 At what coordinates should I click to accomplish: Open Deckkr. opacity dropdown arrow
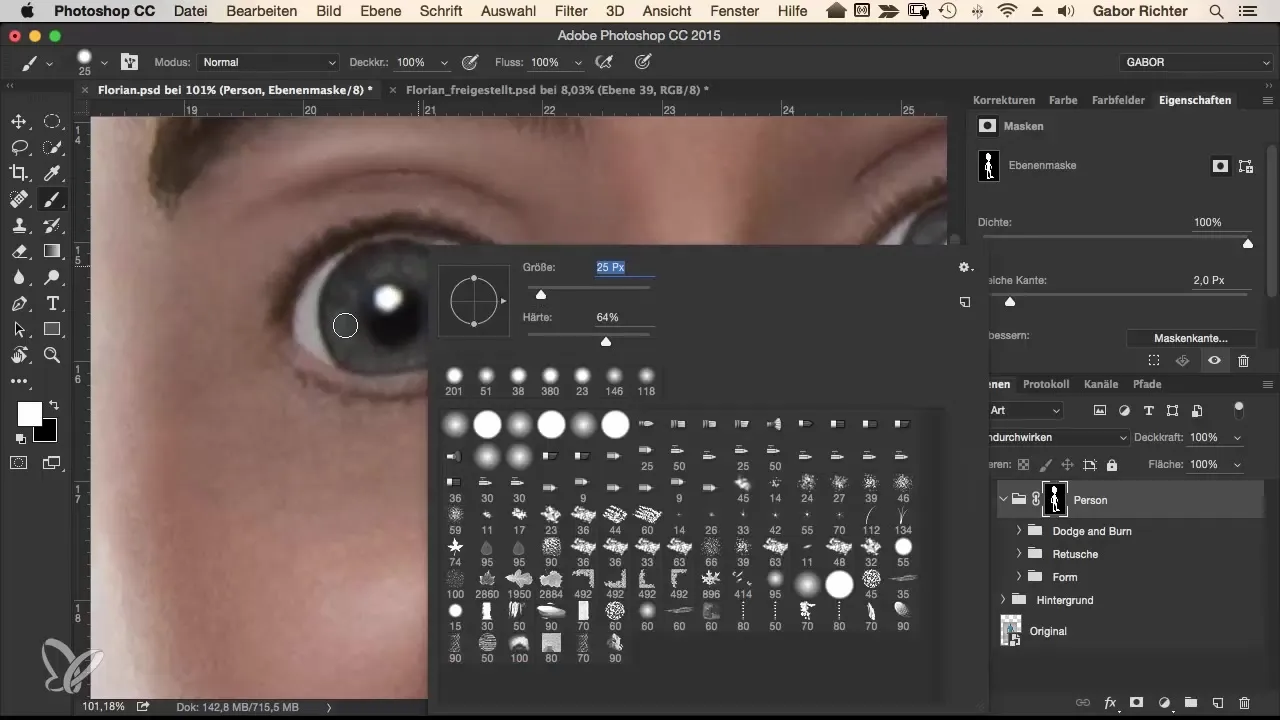click(444, 62)
